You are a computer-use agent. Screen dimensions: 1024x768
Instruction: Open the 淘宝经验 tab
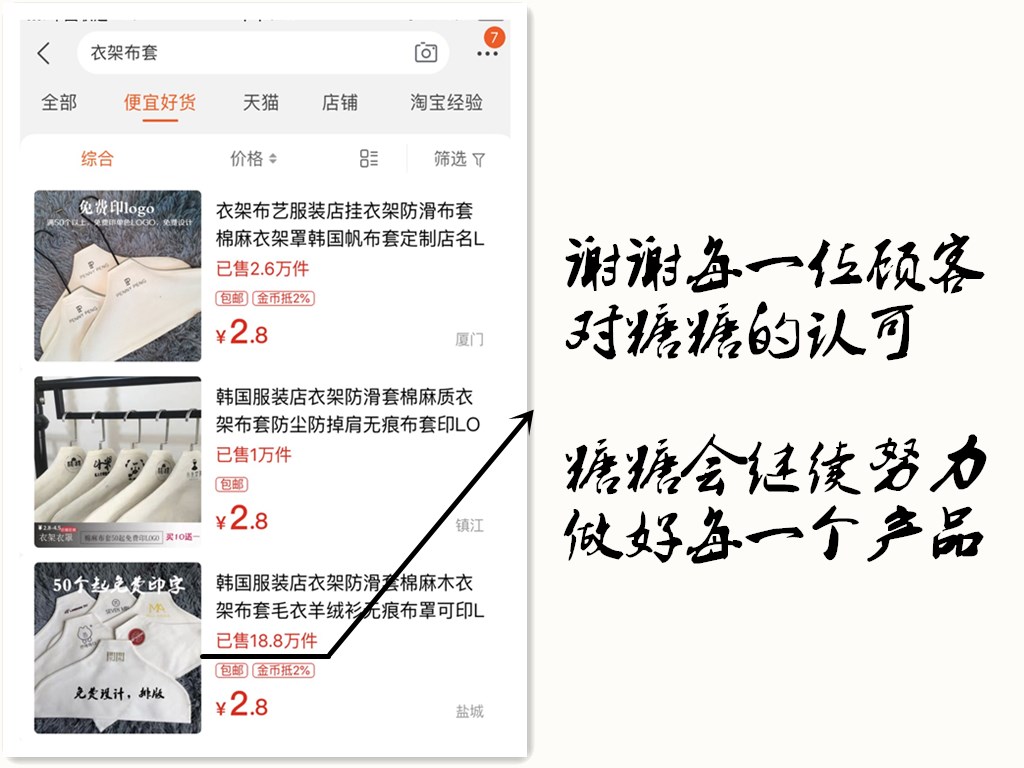click(x=447, y=103)
